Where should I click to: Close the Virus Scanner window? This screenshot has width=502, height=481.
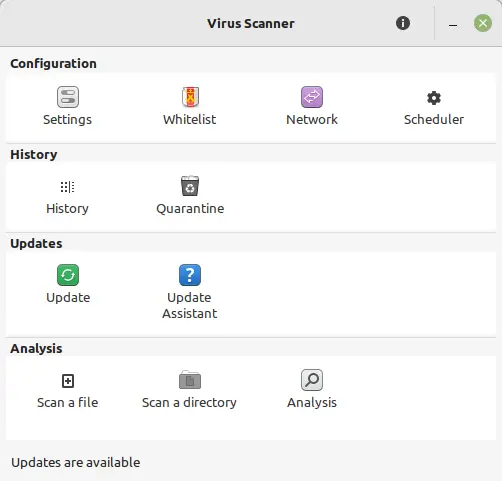(483, 23)
